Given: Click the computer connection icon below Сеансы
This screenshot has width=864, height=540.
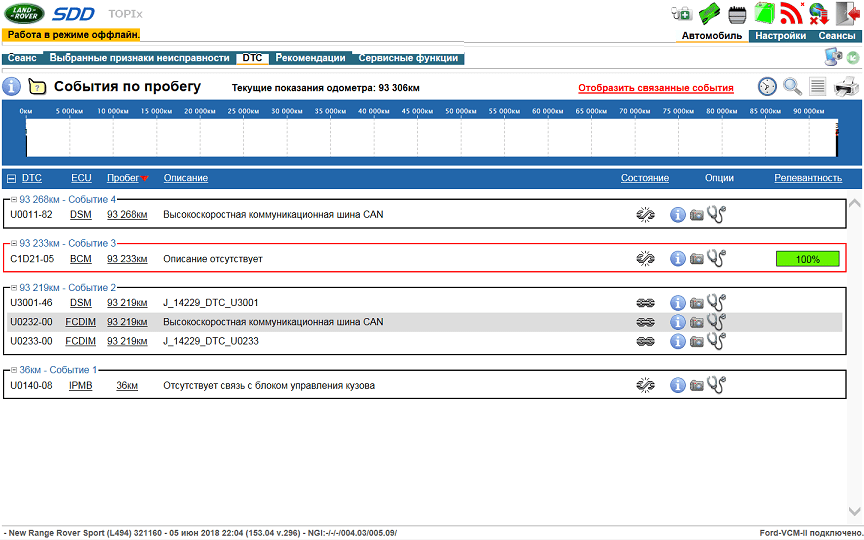Looking at the screenshot, I should pyautogui.click(x=833, y=57).
